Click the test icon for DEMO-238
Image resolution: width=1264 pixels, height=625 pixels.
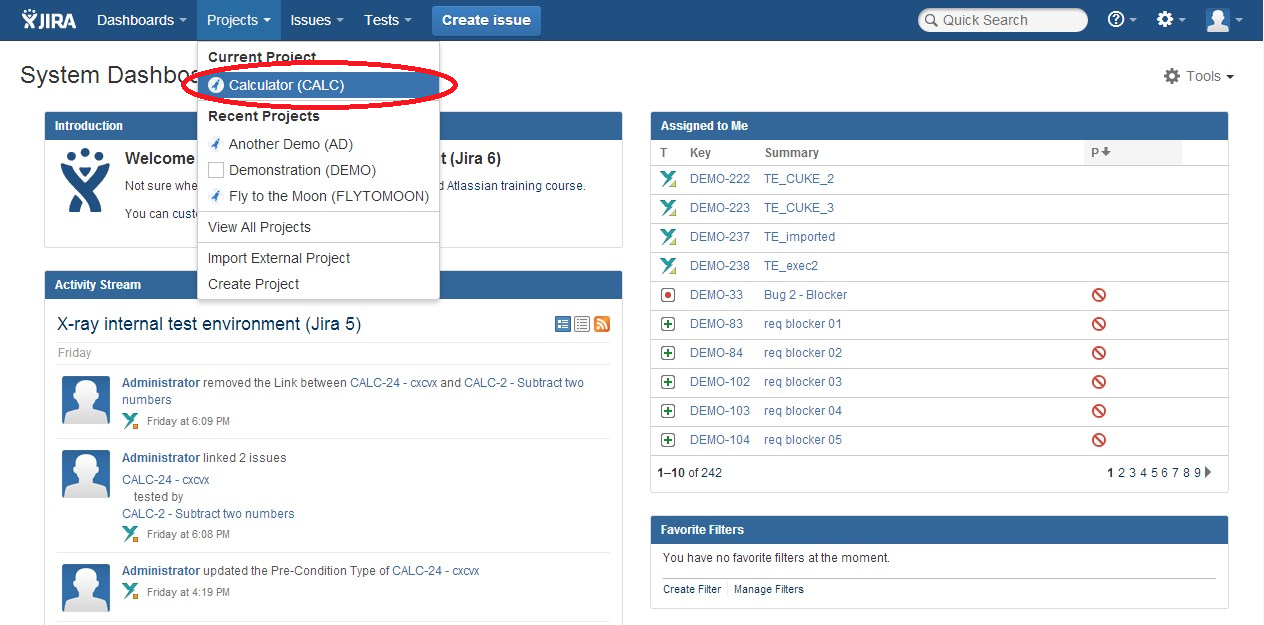(668, 266)
